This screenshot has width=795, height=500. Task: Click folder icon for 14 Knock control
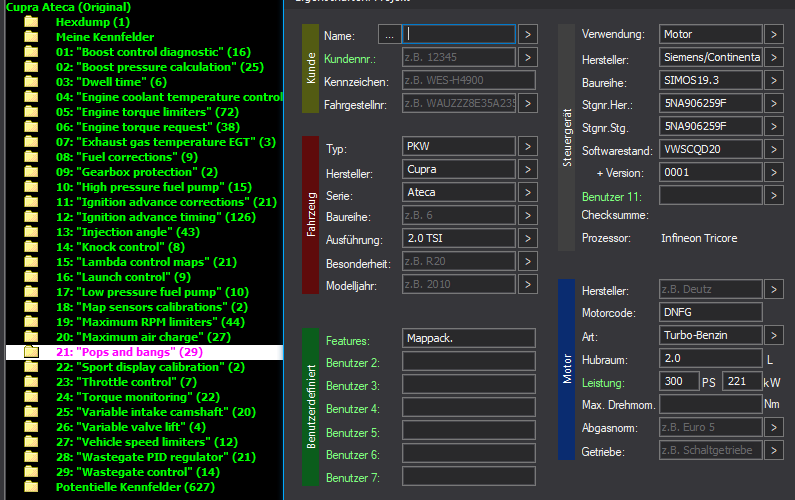(x=31, y=246)
